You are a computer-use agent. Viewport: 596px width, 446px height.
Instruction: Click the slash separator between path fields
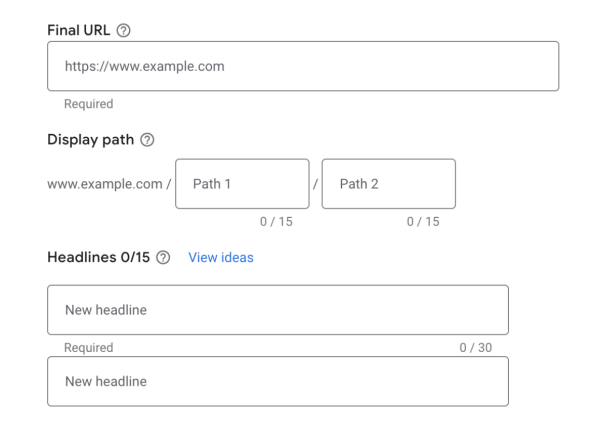tap(315, 184)
